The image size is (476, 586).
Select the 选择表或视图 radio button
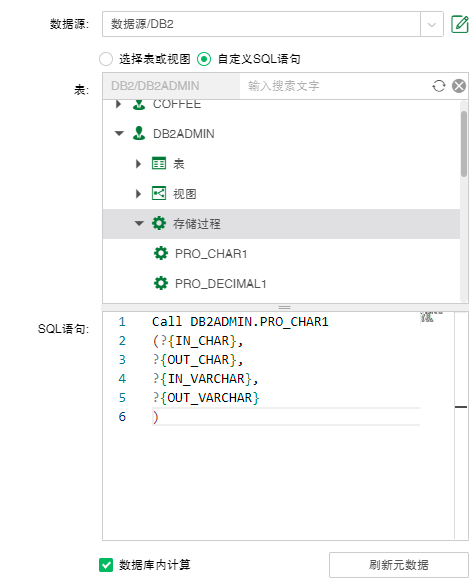(106, 59)
